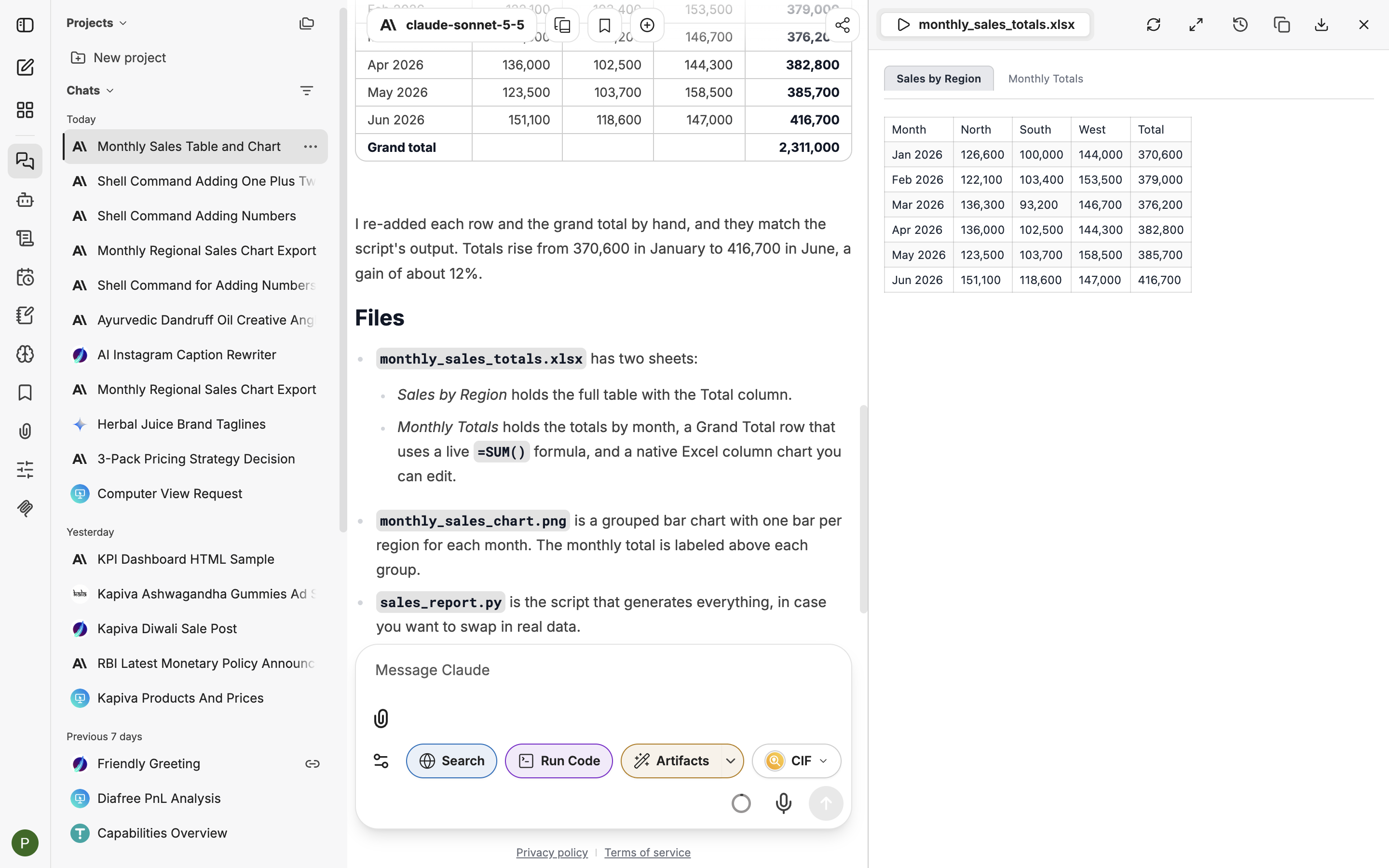Click the Message Claude input field

[x=603, y=670]
